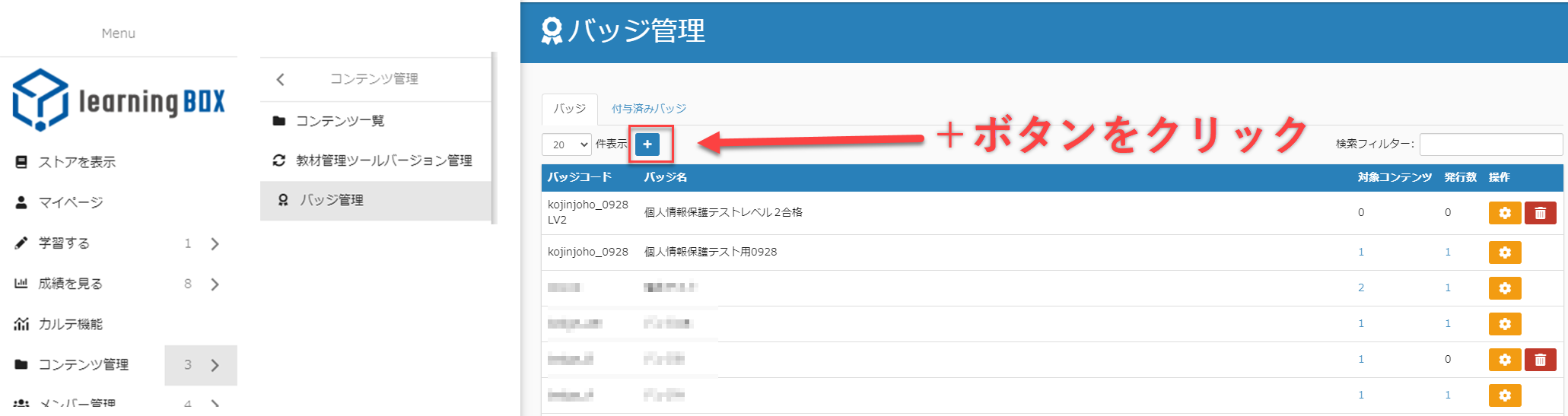Open ストアを表示 in the menu
Screen dimensions: 1568x416
[x=77, y=162]
